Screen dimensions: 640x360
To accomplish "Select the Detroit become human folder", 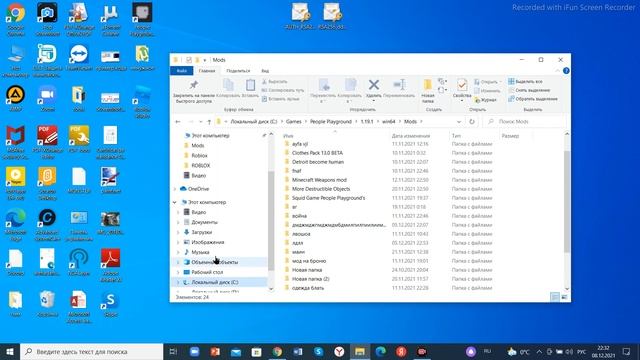I will coord(318,162).
